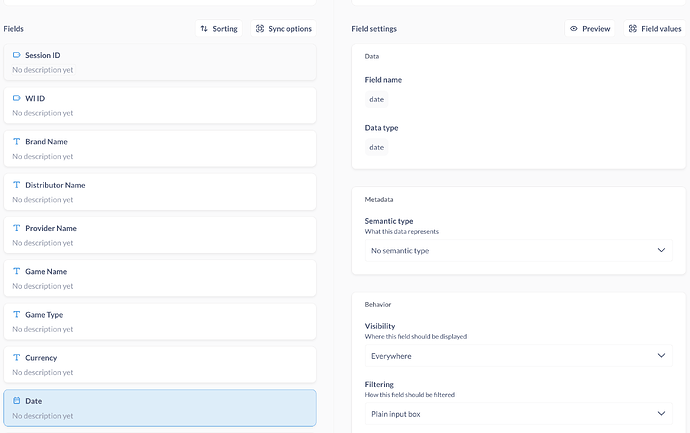690x433 pixels.
Task: Open the Field values button
Action: point(655,29)
